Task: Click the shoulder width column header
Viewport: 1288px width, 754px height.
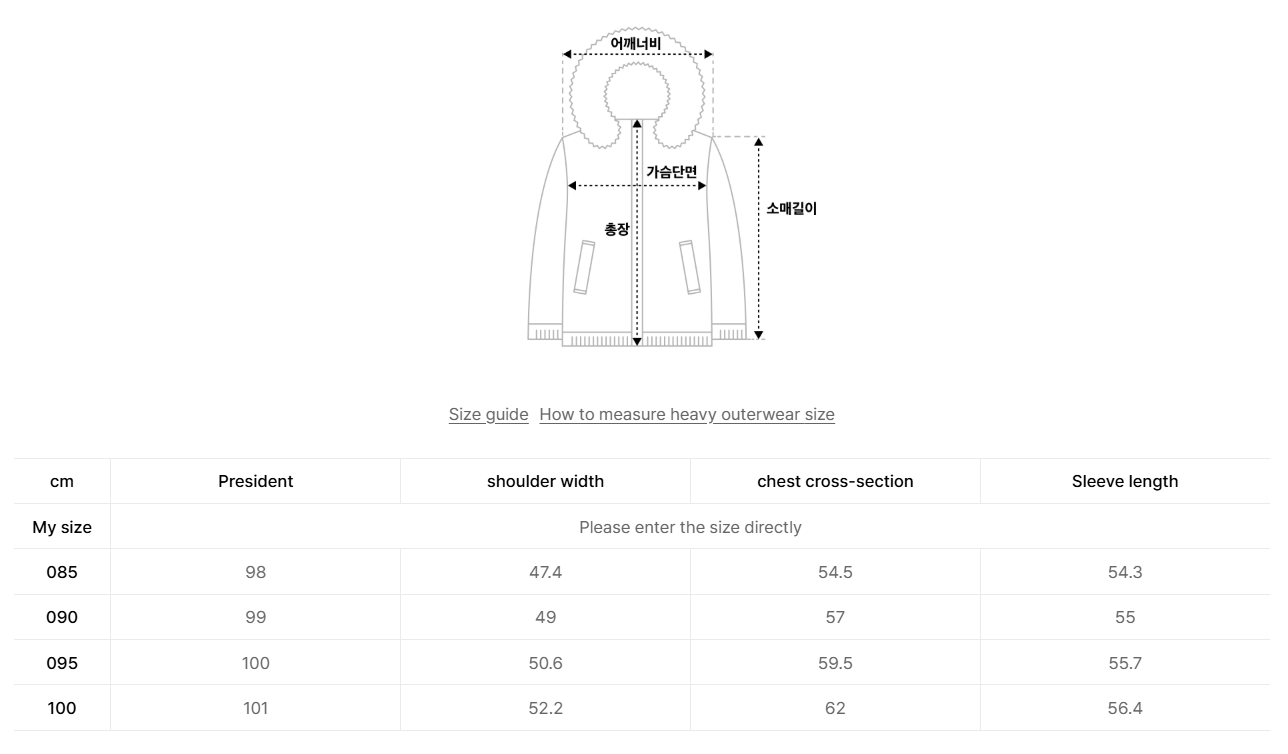Action: pos(545,481)
